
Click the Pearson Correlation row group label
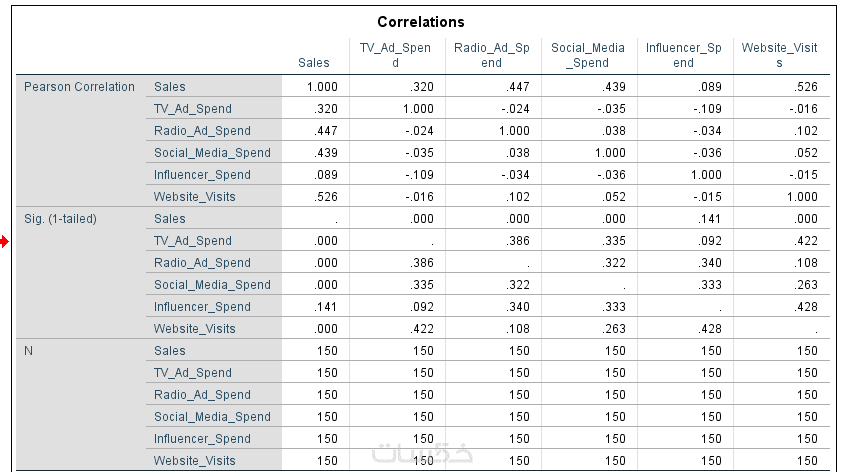(79, 87)
